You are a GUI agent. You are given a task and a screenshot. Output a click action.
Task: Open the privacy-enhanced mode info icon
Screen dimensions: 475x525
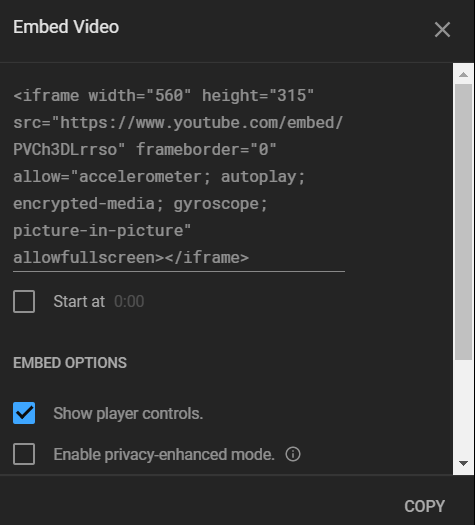(x=293, y=454)
